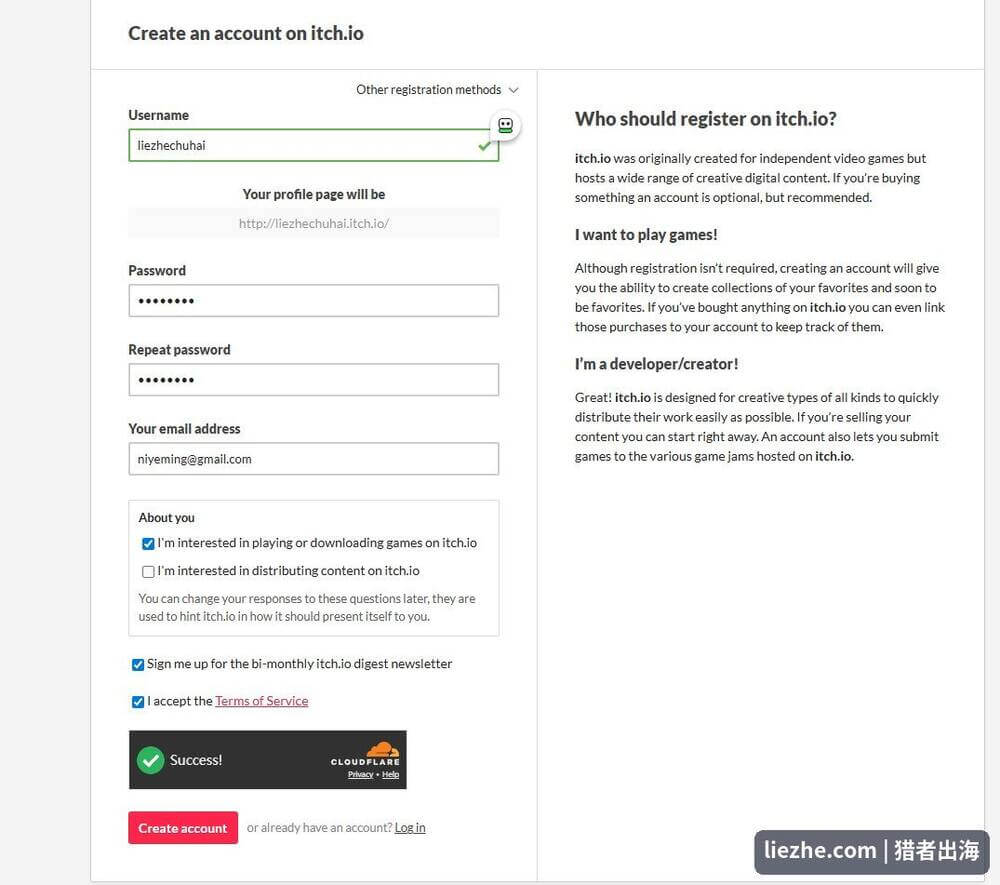Viewport: 1000px width, 885px height.
Task: Open Other registration methods menu
Action: click(x=429, y=90)
